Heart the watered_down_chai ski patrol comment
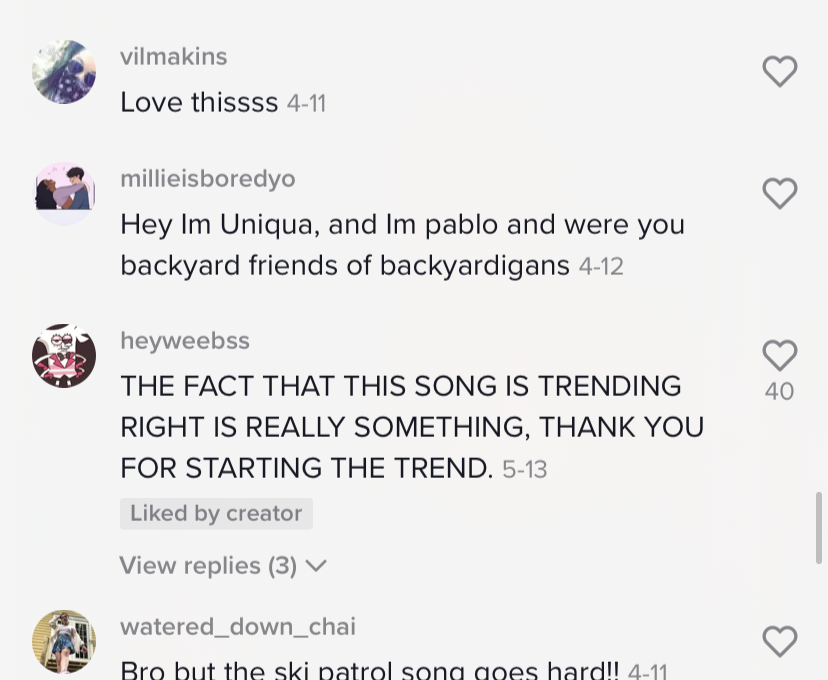The width and height of the screenshot is (828, 680). point(779,641)
